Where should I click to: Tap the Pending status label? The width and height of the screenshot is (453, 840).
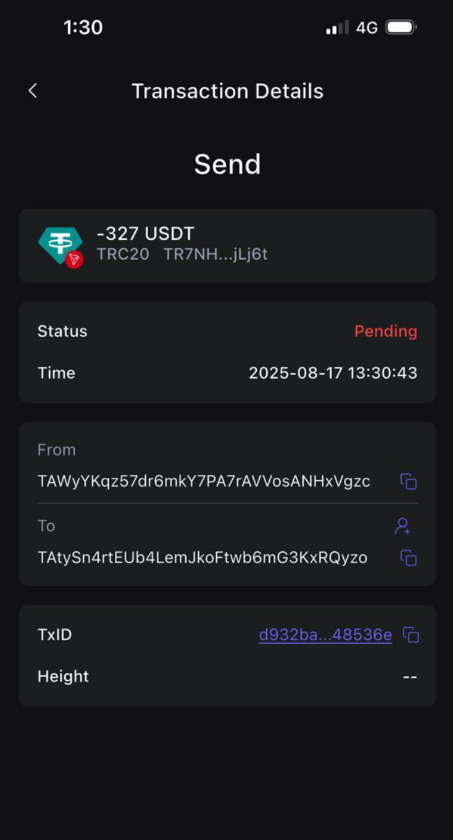(386, 331)
